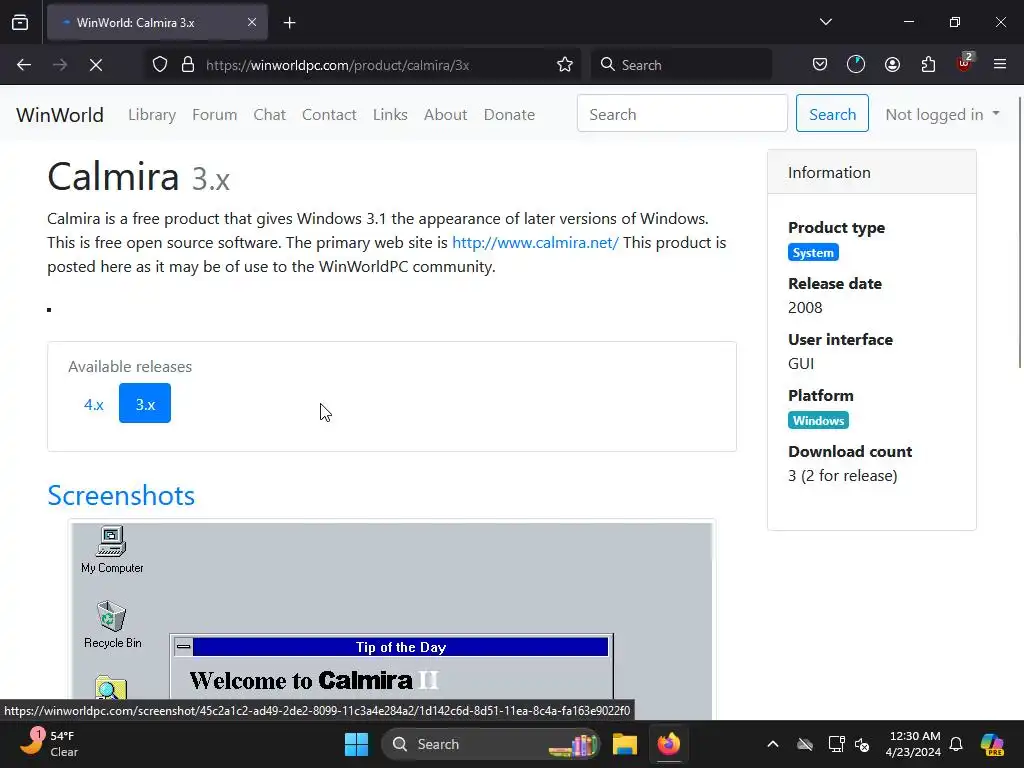Click the cloud sync tray icon
Image resolution: width=1024 pixels, height=768 pixels.
(805, 744)
